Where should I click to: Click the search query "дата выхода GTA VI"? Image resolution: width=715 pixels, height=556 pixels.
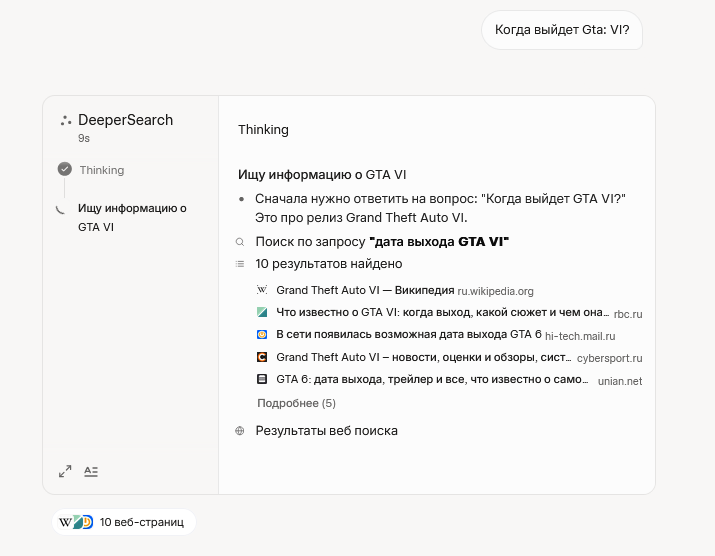pos(439,242)
